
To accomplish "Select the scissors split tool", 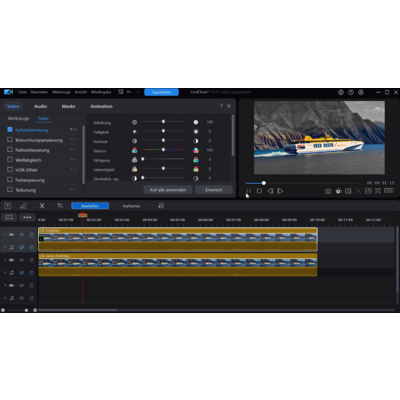I will (x=42, y=206).
